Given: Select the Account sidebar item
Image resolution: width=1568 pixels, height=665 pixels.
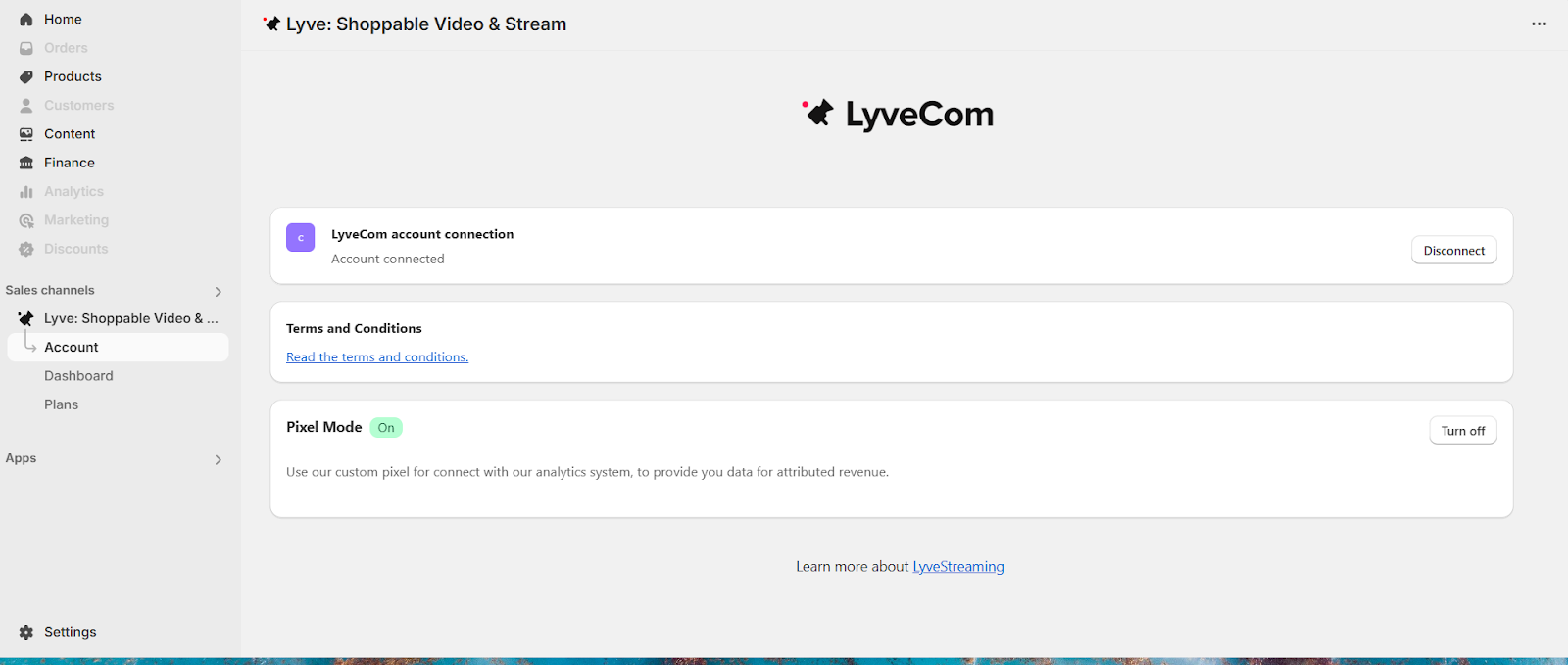Looking at the screenshot, I should point(72,348).
